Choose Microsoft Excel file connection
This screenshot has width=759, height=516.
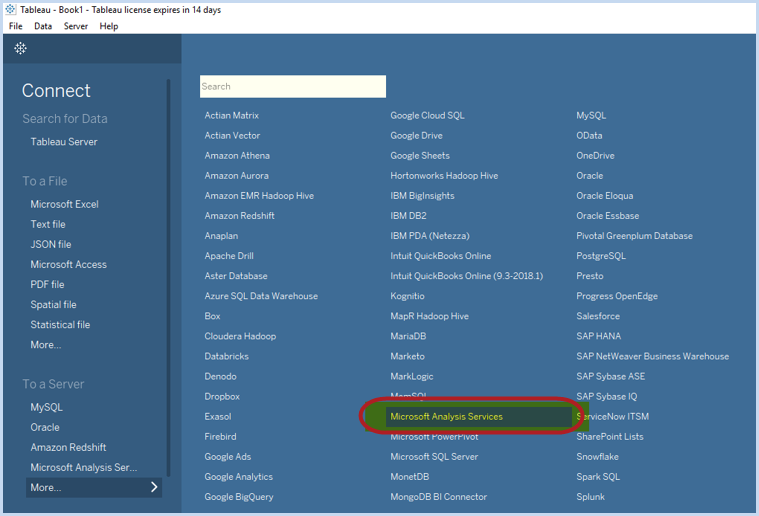(64, 204)
